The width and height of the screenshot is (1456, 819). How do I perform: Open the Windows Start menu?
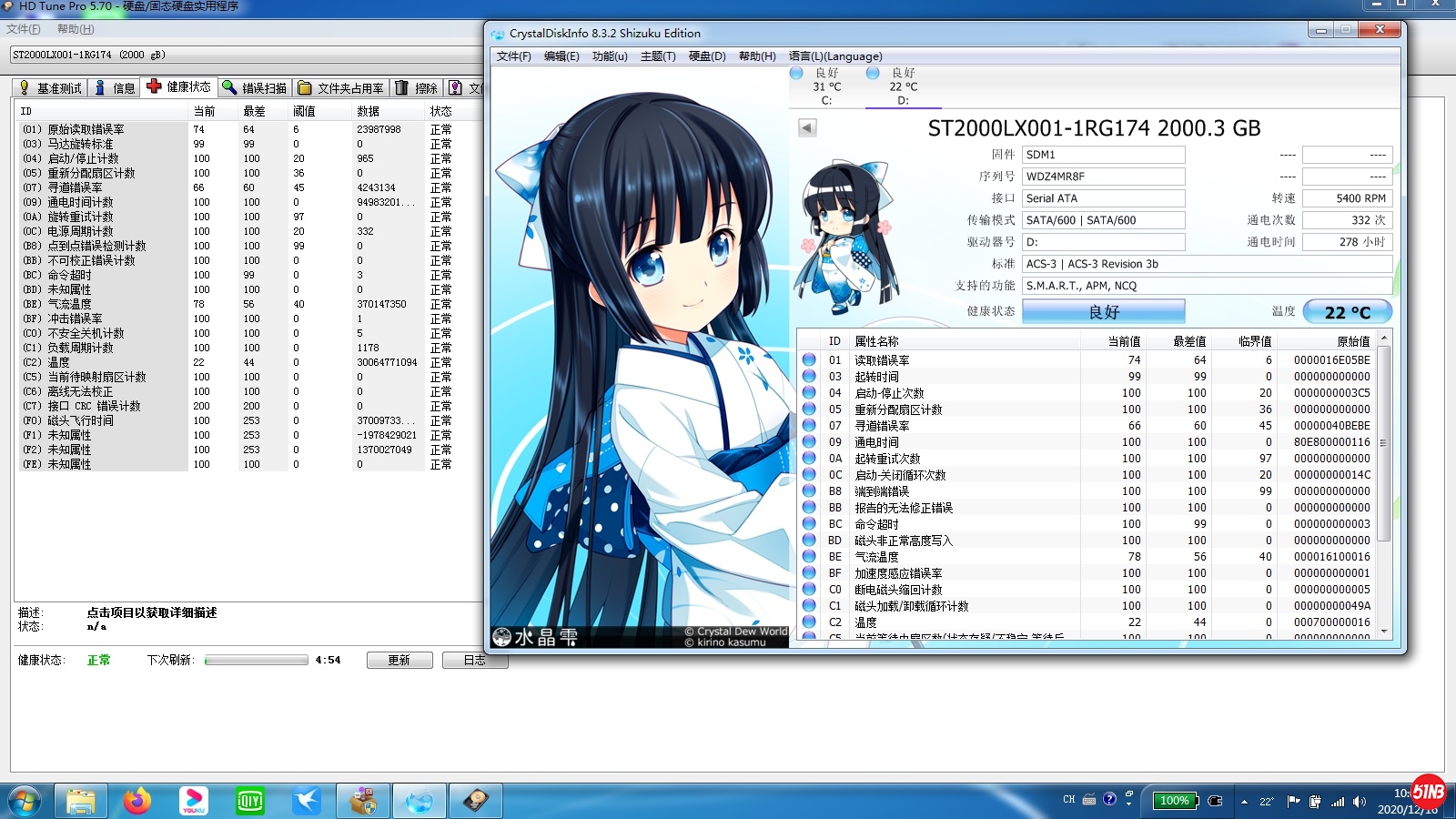pos(25,801)
